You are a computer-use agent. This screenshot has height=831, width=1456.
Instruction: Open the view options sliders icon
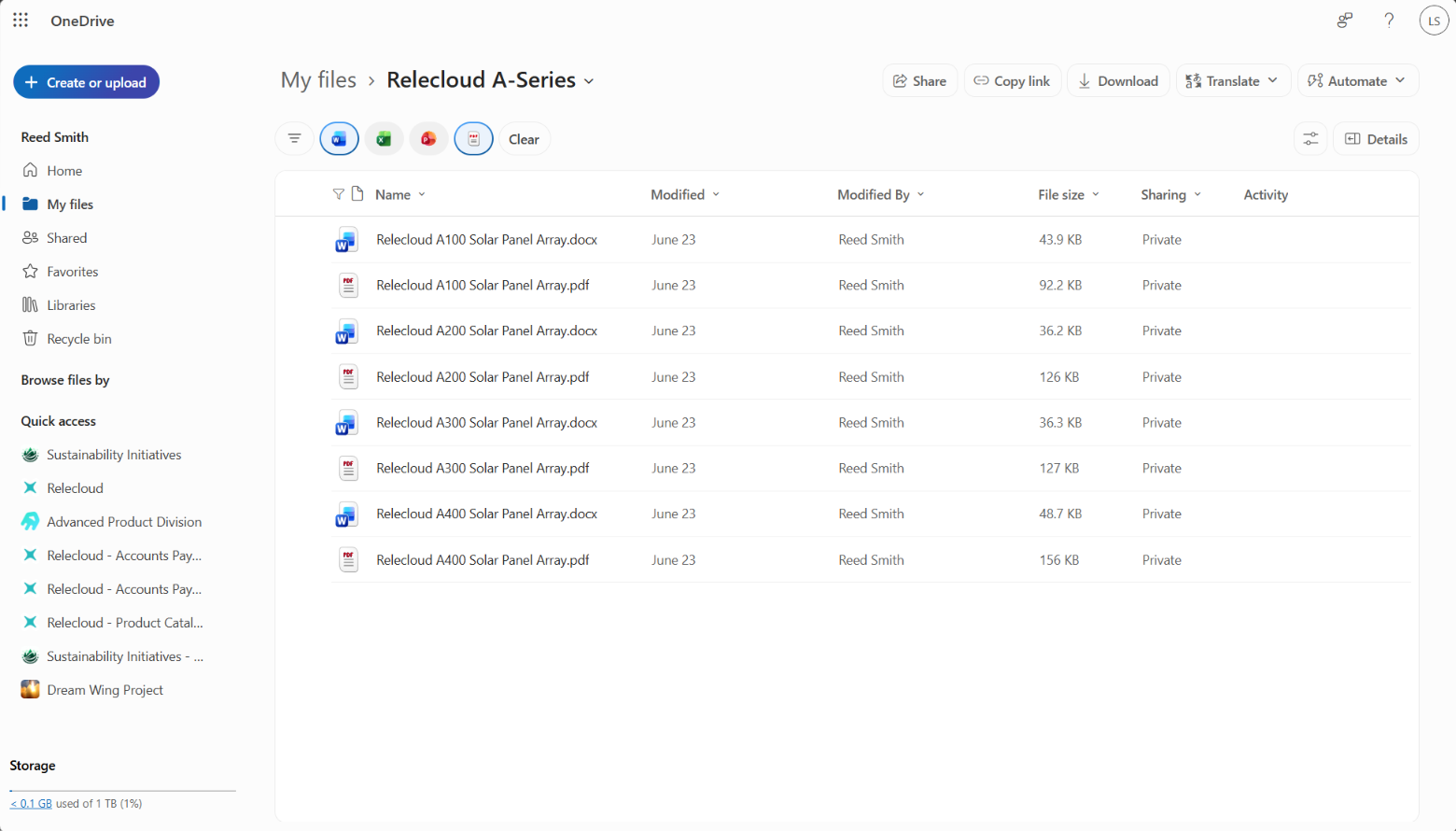(x=1310, y=139)
